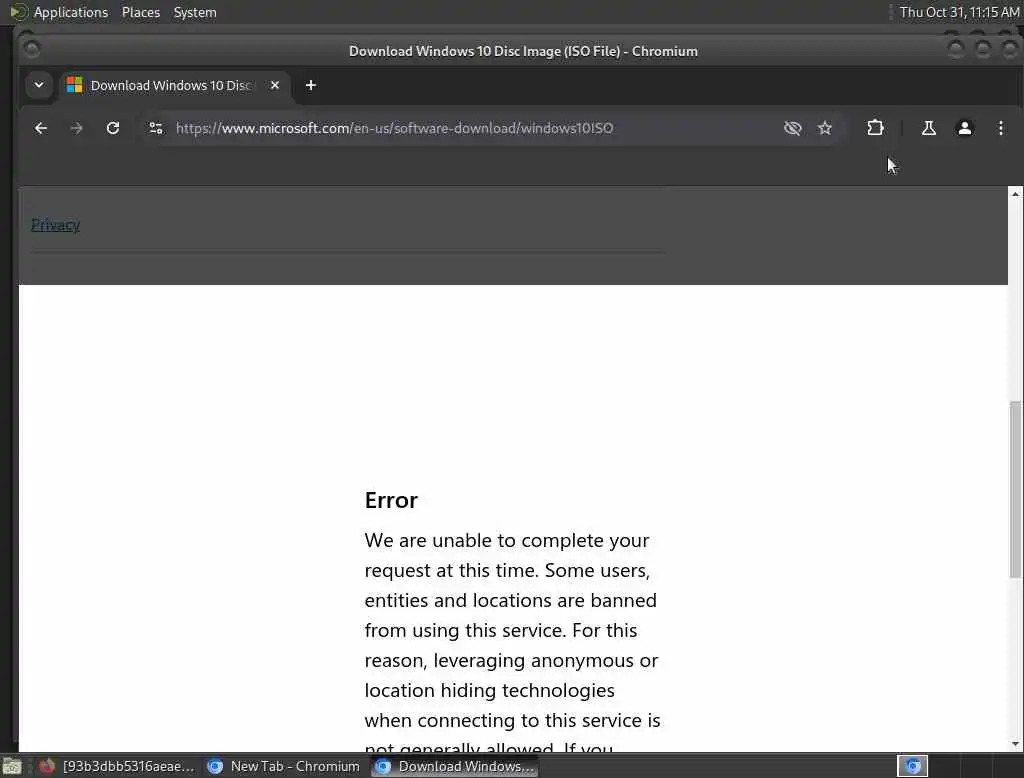1024x778 pixels.
Task: Click the scrollbar up arrow
Action: [1015, 194]
